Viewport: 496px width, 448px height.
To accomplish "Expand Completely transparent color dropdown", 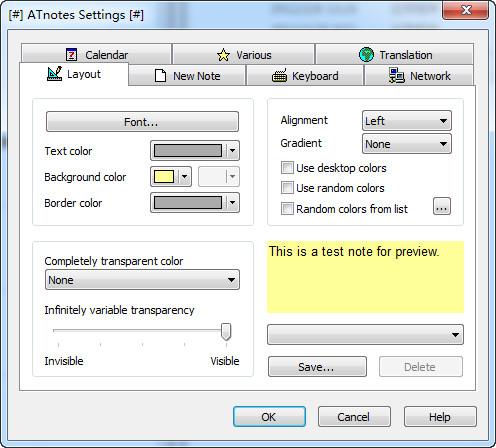I will 142,280.
